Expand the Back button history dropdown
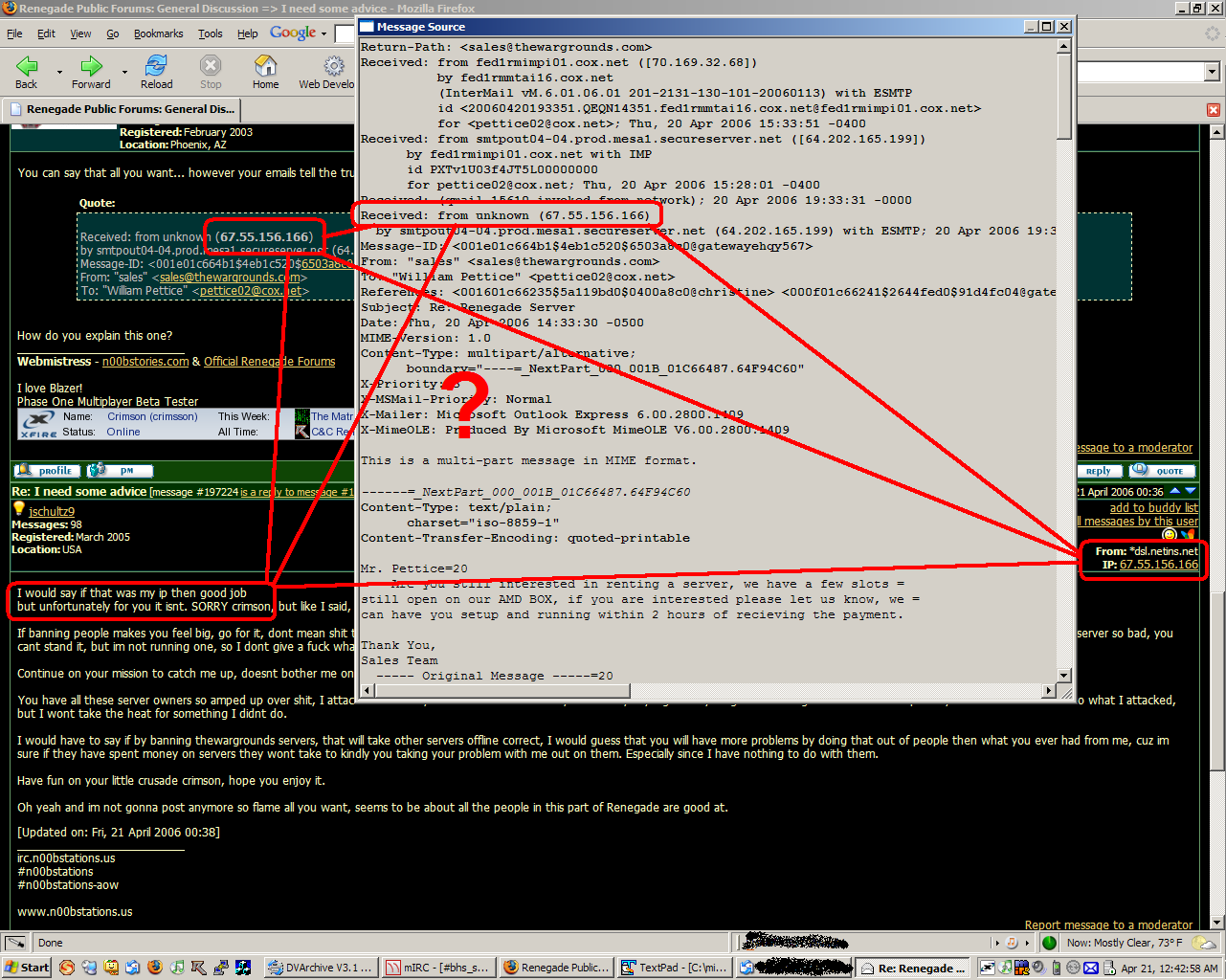The height and width of the screenshot is (980, 1226). pyautogui.click(x=59, y=72)
